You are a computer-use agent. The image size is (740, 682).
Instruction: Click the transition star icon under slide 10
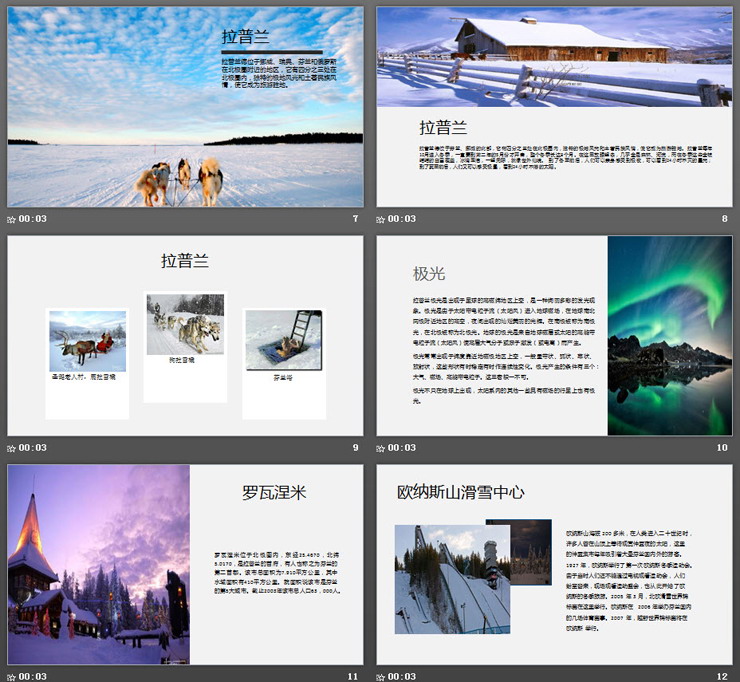click(x=380, y=448)
